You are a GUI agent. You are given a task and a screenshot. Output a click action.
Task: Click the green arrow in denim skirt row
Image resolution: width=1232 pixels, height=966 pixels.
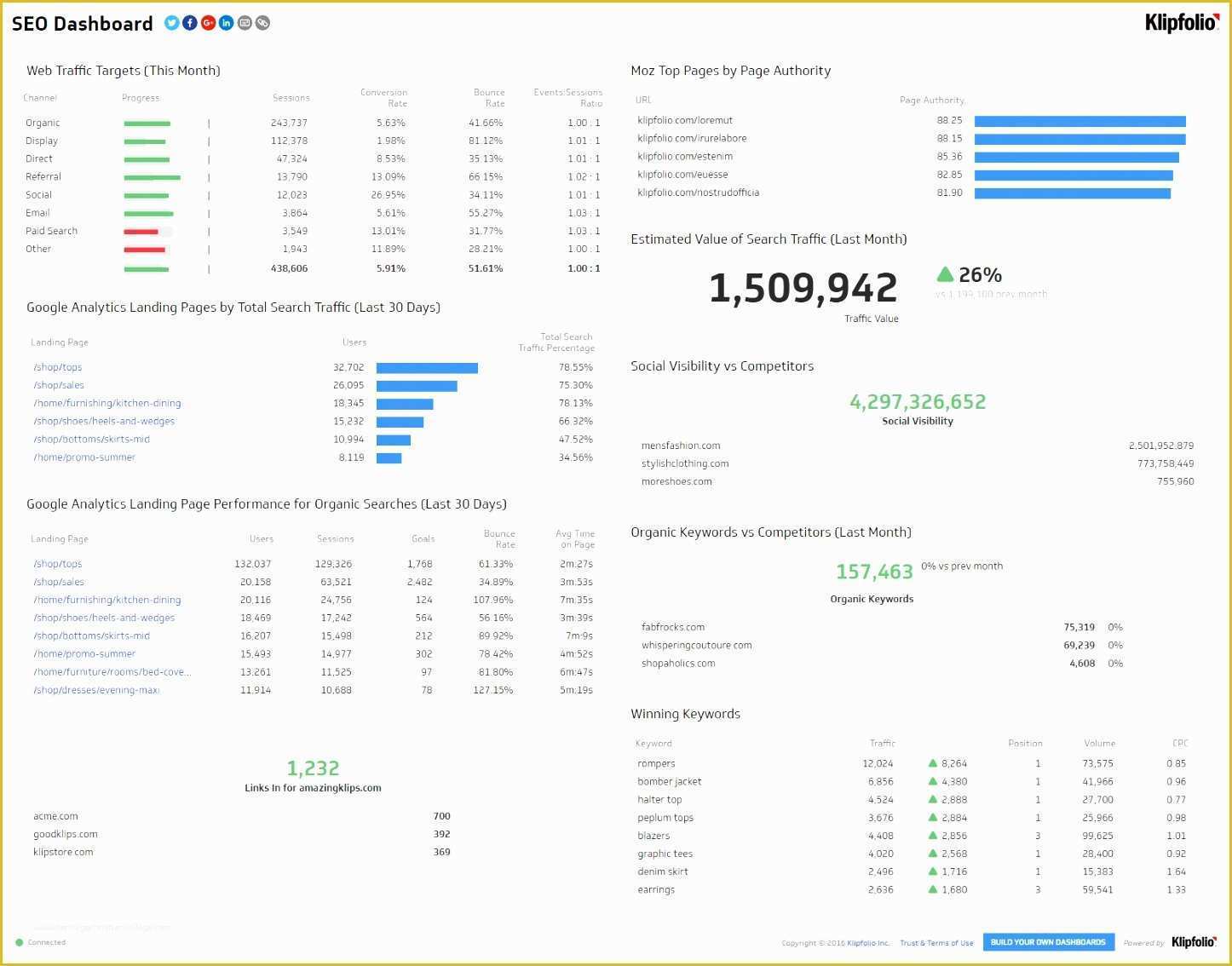pyautogui.click(x=933, y=871)
